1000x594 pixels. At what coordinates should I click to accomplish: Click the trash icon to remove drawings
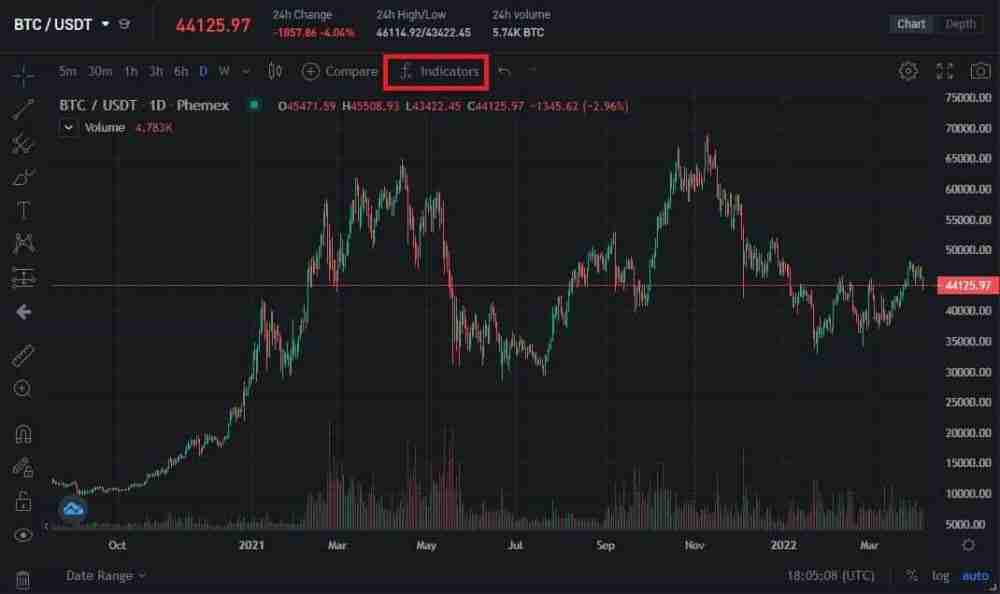[23, 578]
